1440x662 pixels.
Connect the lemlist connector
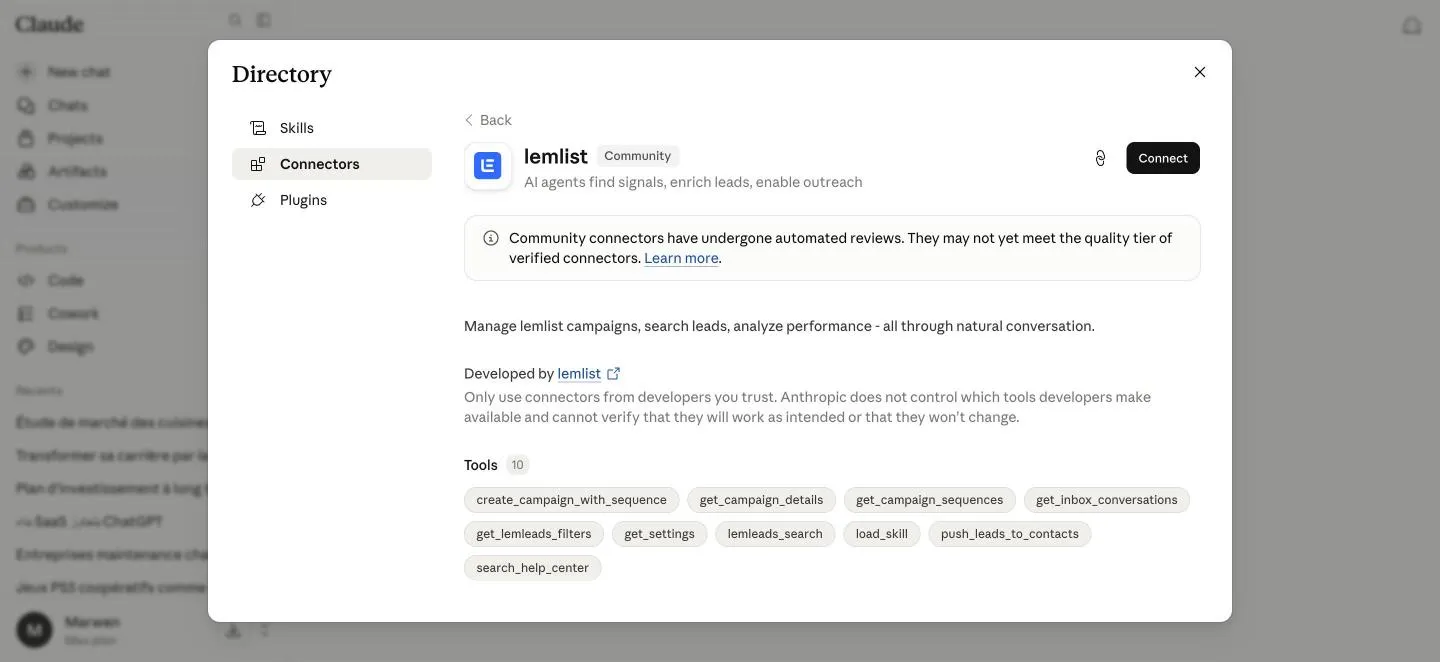[x=1163, y=158]
